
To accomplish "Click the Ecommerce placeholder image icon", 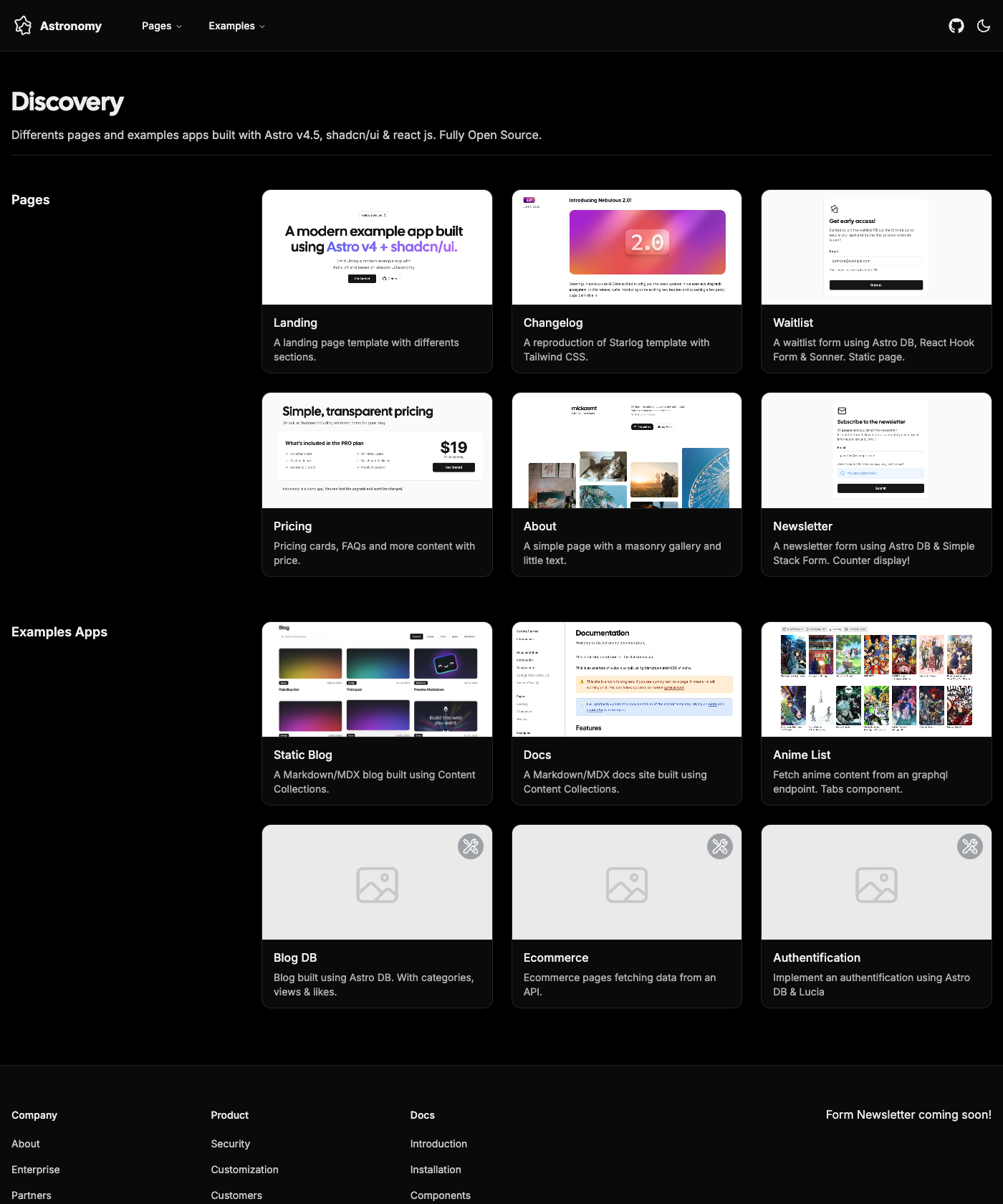I will point(627,885).
